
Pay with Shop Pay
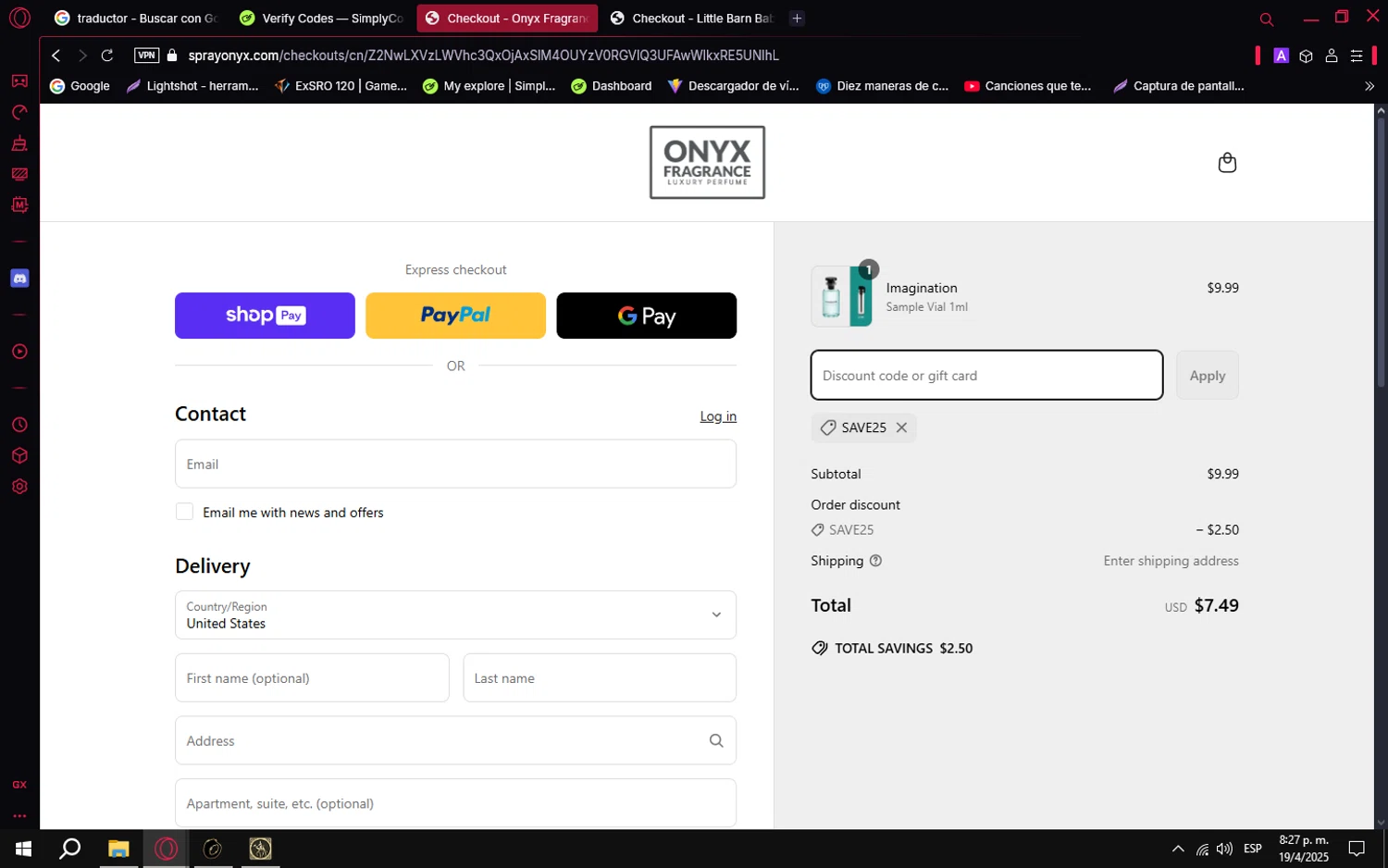pos(265,316)
